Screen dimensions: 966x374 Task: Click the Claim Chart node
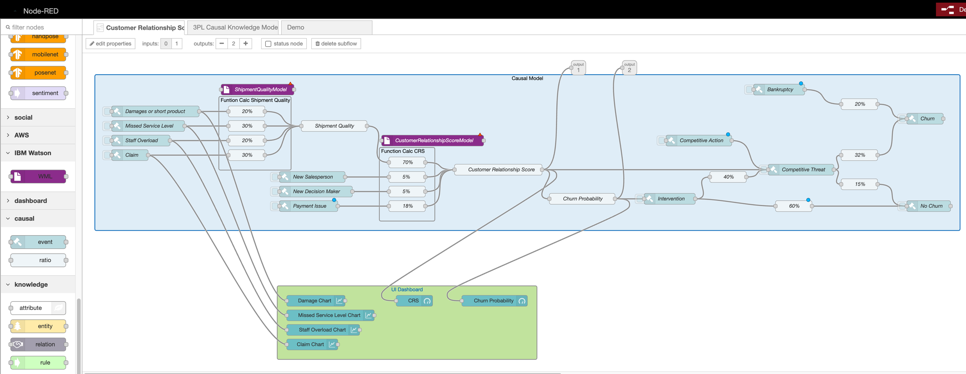[313, 344]
